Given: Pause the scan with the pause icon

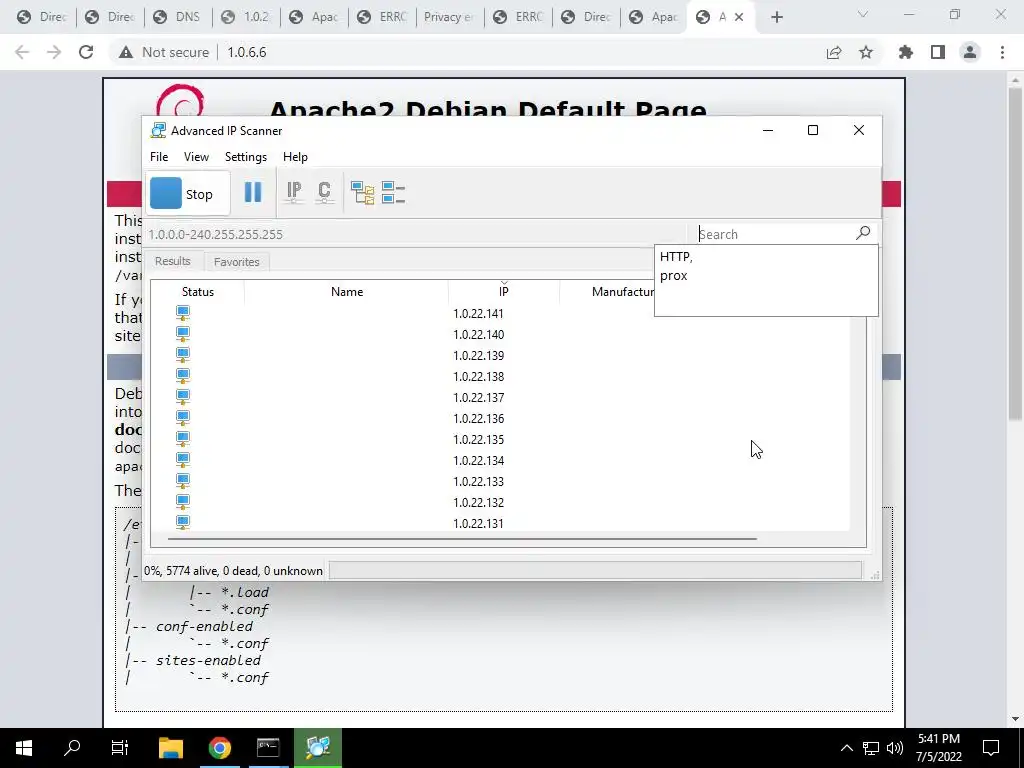Looking at the screenshot, I should click(x=253, y=192).
